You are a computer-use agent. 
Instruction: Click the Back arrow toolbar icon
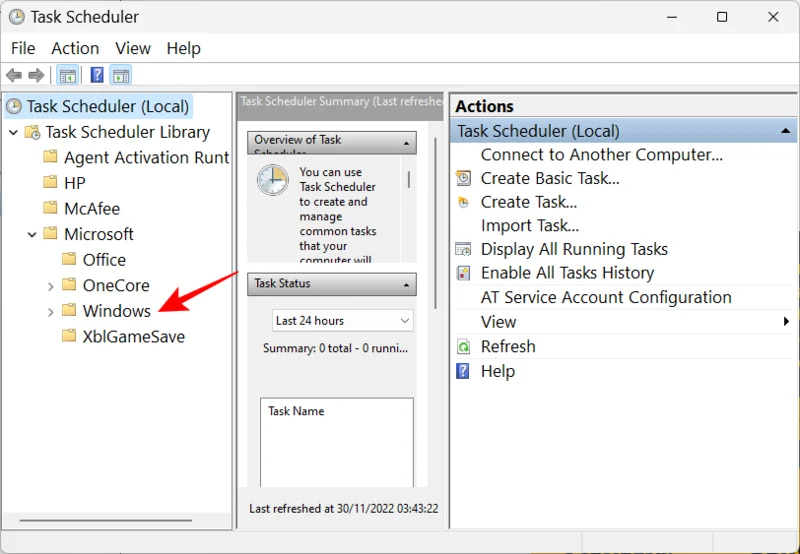[14, 75]
